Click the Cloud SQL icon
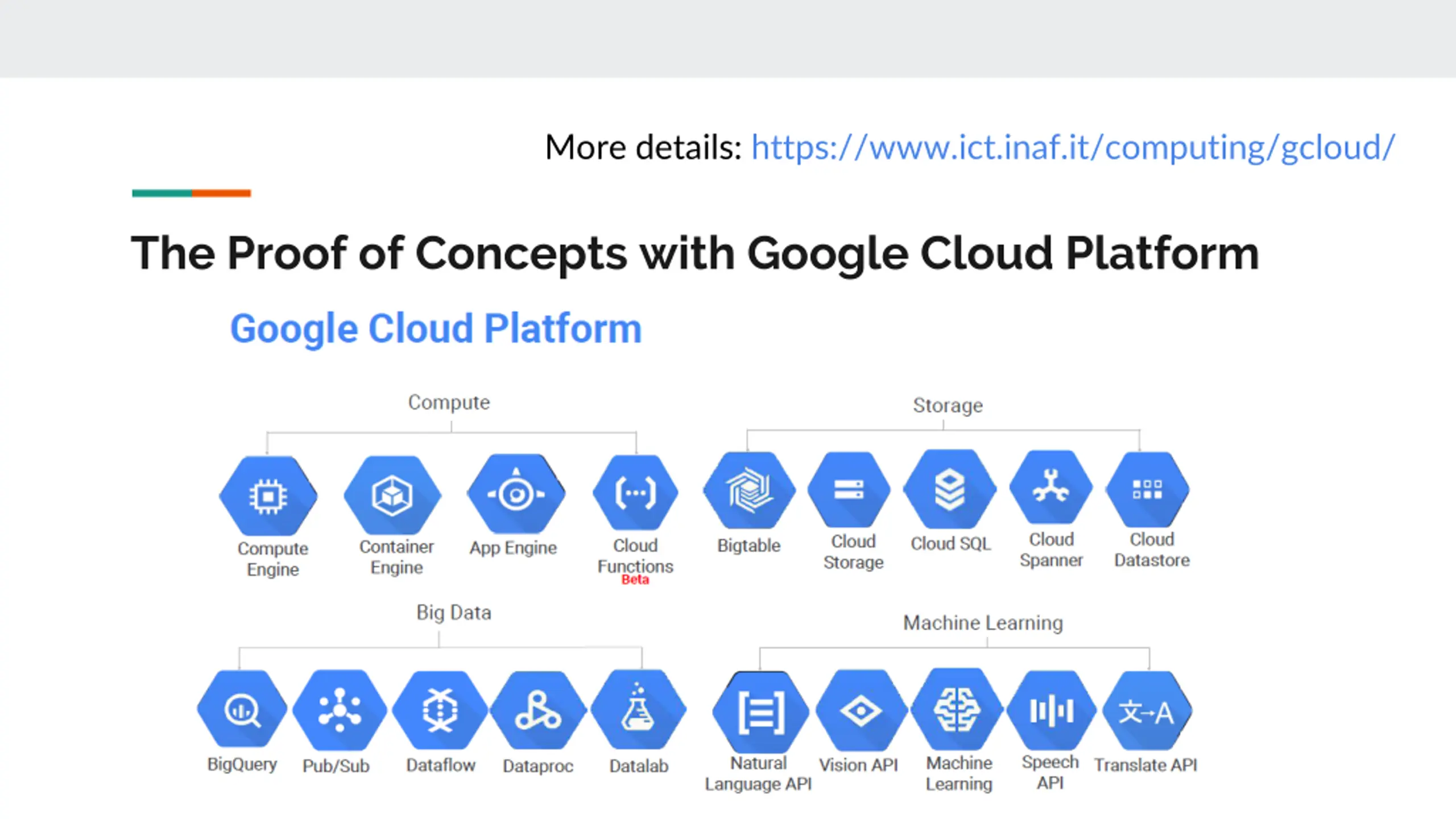This screenshot has width=1456, height=819. click(950, 489)
